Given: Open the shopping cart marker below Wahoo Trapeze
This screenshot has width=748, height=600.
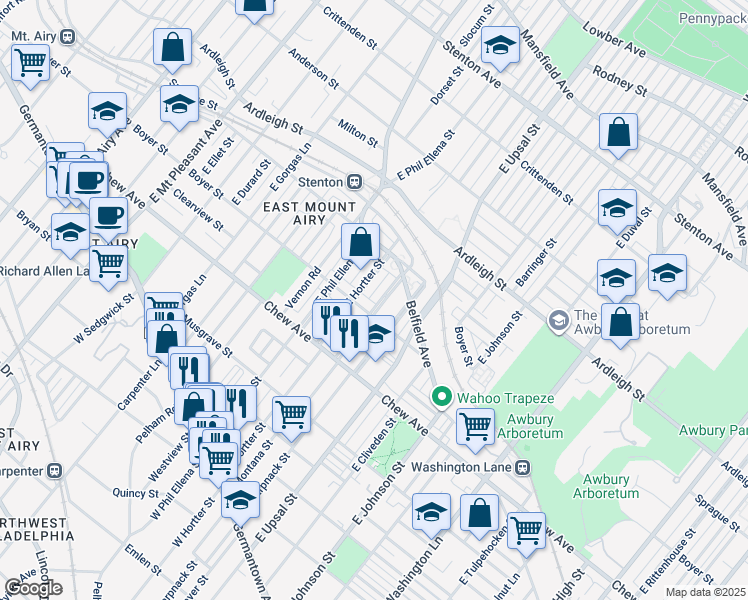Looking at the screenshot, I should coord(475,429).
